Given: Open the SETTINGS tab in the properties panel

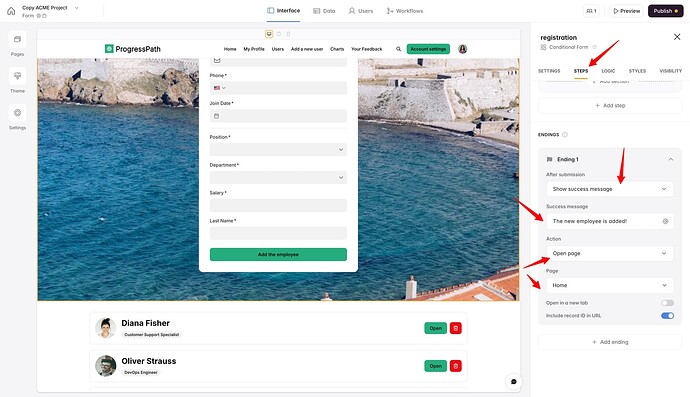Looking at the screenshot, I should point(549,71).
